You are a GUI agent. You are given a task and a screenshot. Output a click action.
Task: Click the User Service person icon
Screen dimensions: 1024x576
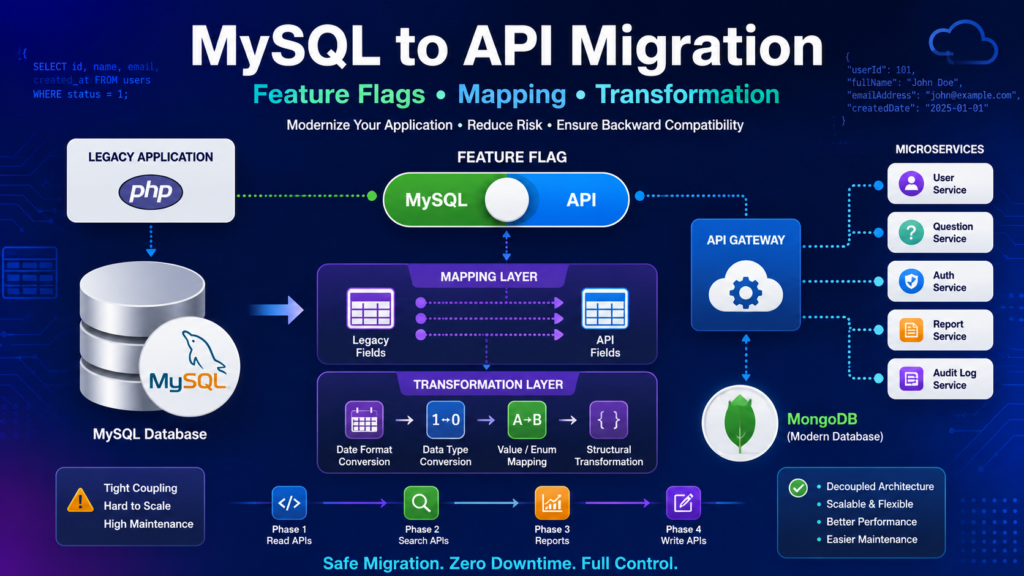point(911,184)
